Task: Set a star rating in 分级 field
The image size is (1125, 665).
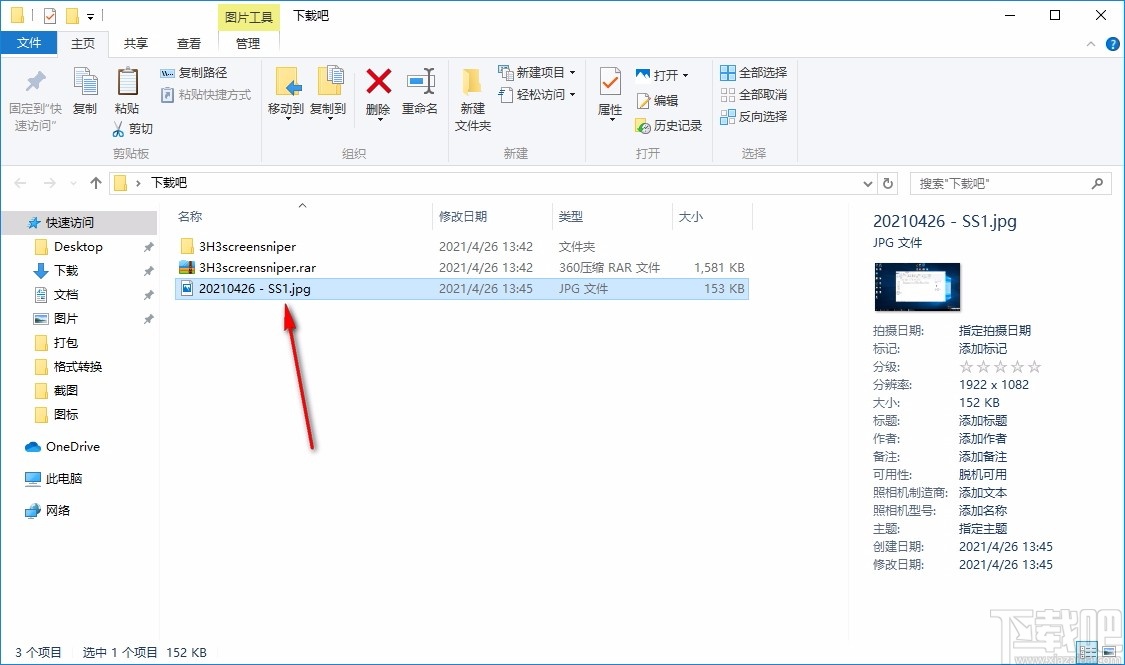Action: pos(998,366)
